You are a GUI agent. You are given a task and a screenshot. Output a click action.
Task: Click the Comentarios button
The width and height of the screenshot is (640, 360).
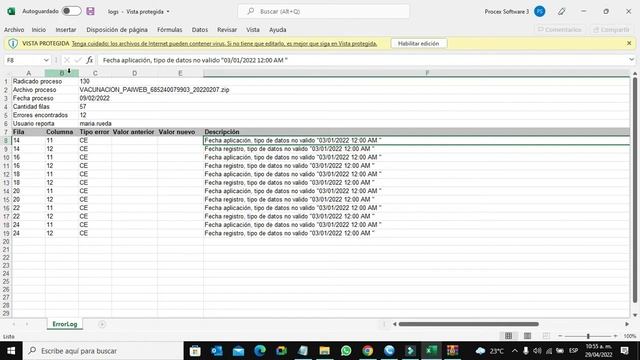(x=559, y=30)
